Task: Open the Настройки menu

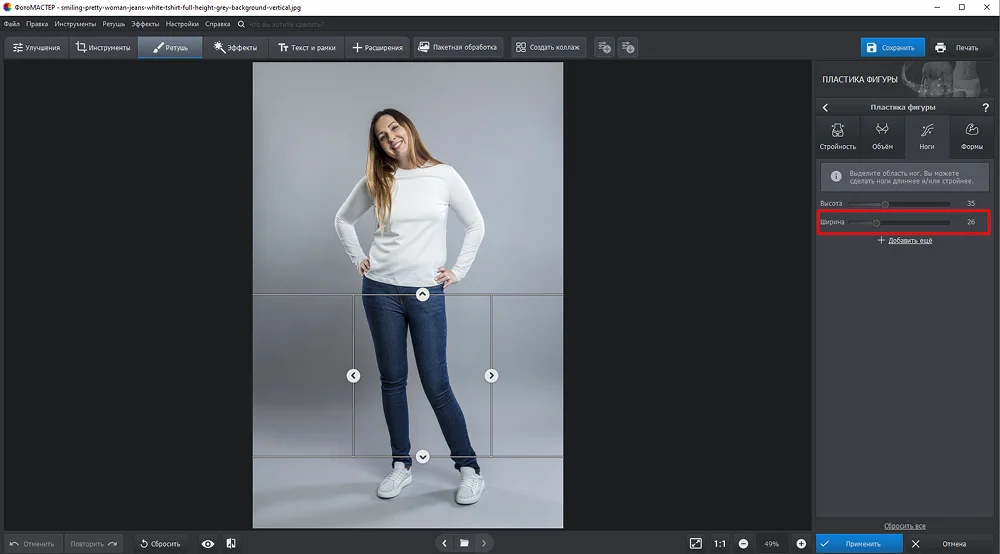Action: [182, 24]
